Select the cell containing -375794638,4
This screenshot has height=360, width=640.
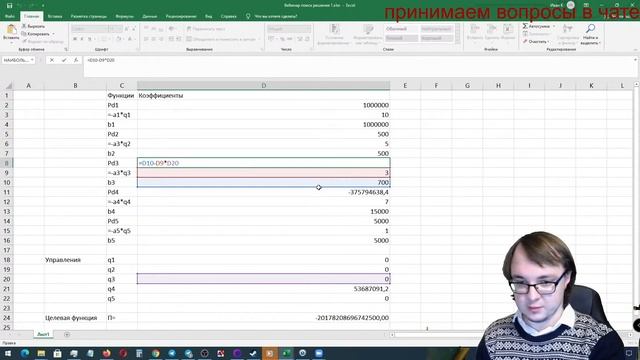[x=264, y=192]
